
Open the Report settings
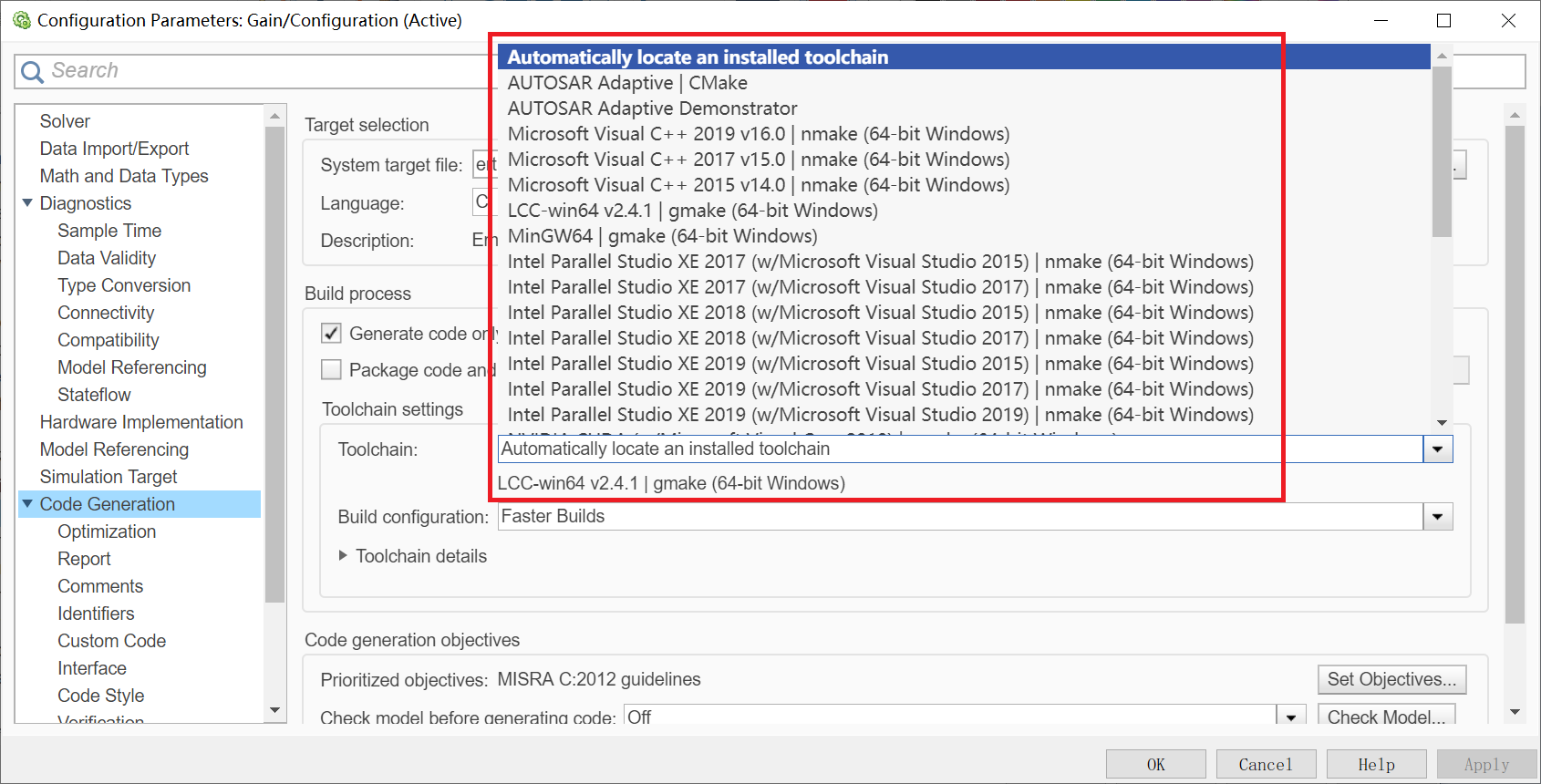tap(84, 559)
